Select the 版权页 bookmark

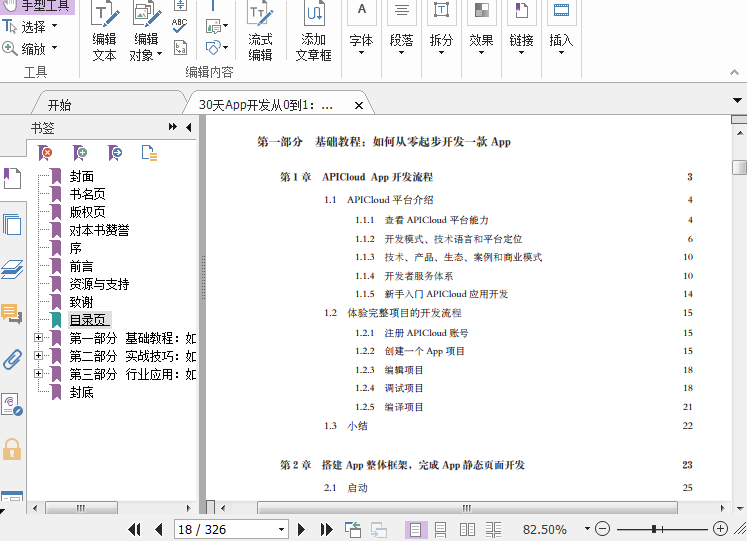click(88, 212)
